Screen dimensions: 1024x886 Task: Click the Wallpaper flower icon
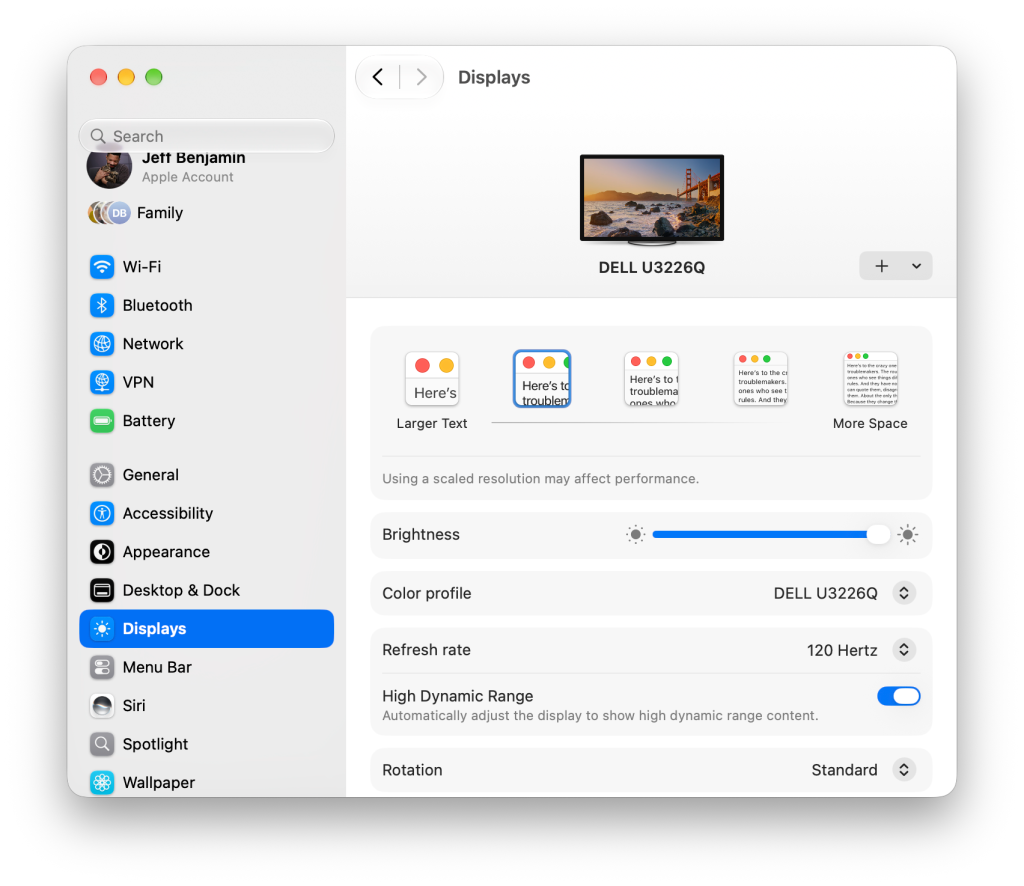click(x=102, y=783)
